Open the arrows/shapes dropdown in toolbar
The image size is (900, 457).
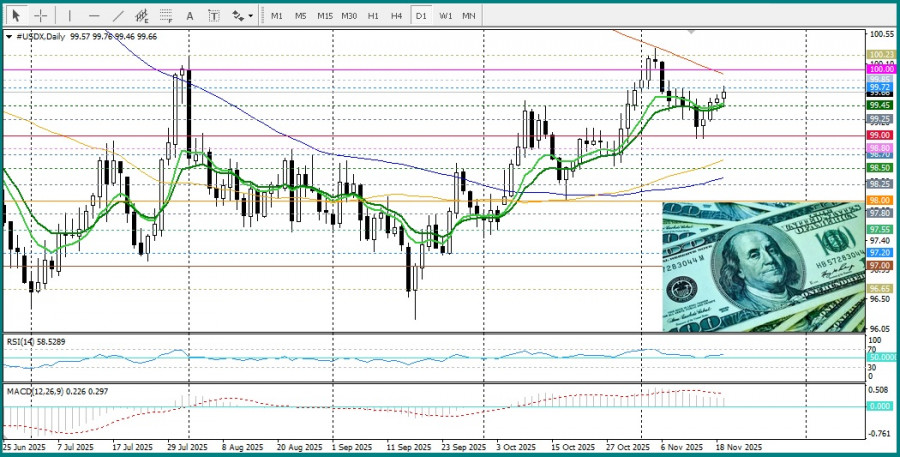(241, 16)
